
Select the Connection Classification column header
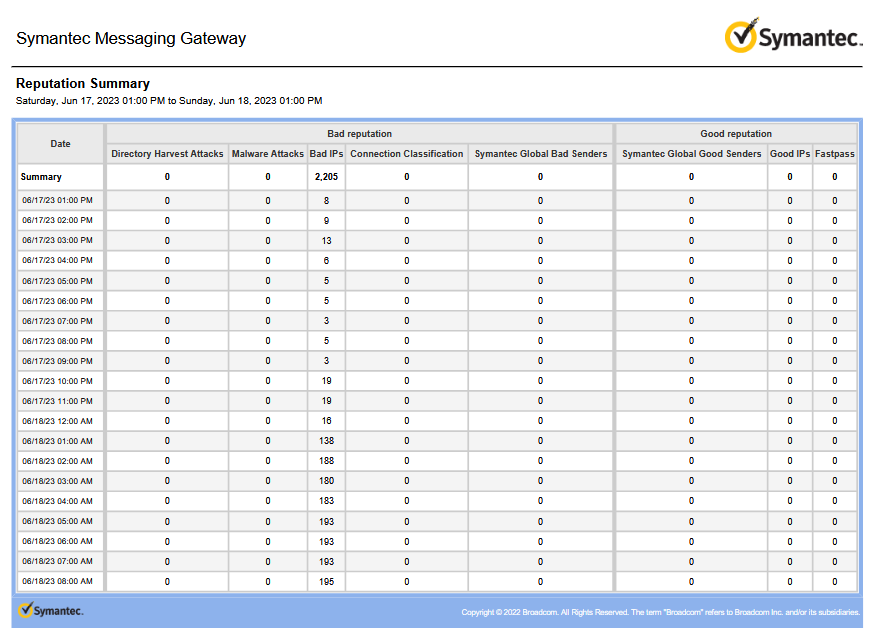[406, 153]
